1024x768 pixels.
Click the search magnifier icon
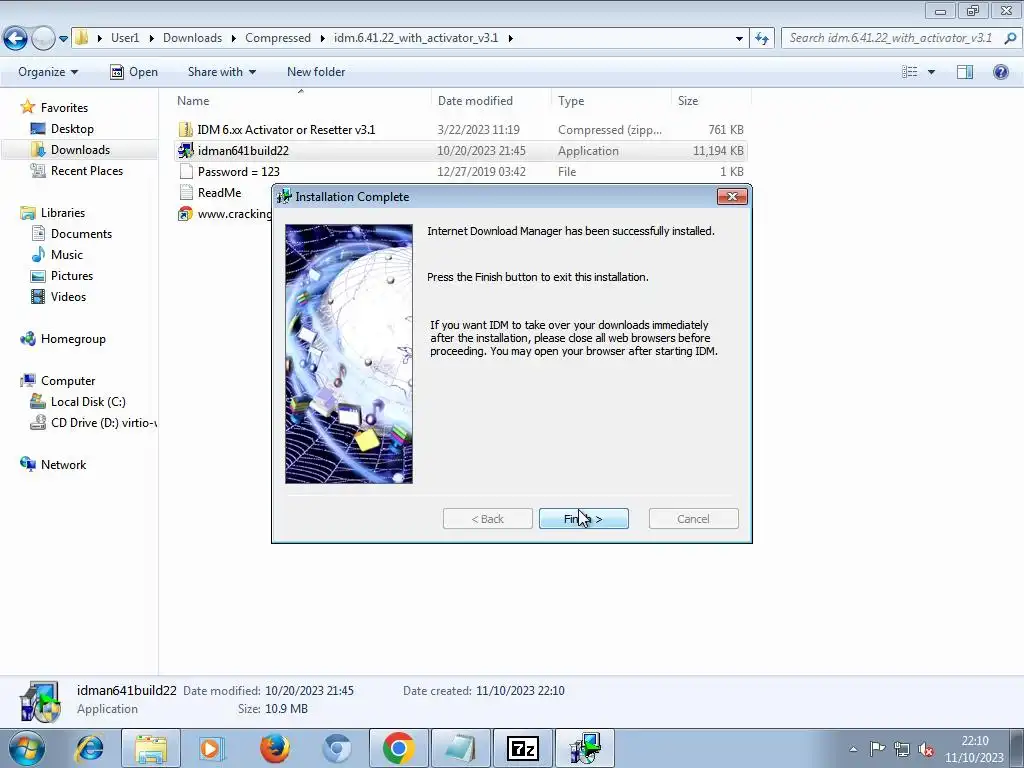tap(1010, 38)
